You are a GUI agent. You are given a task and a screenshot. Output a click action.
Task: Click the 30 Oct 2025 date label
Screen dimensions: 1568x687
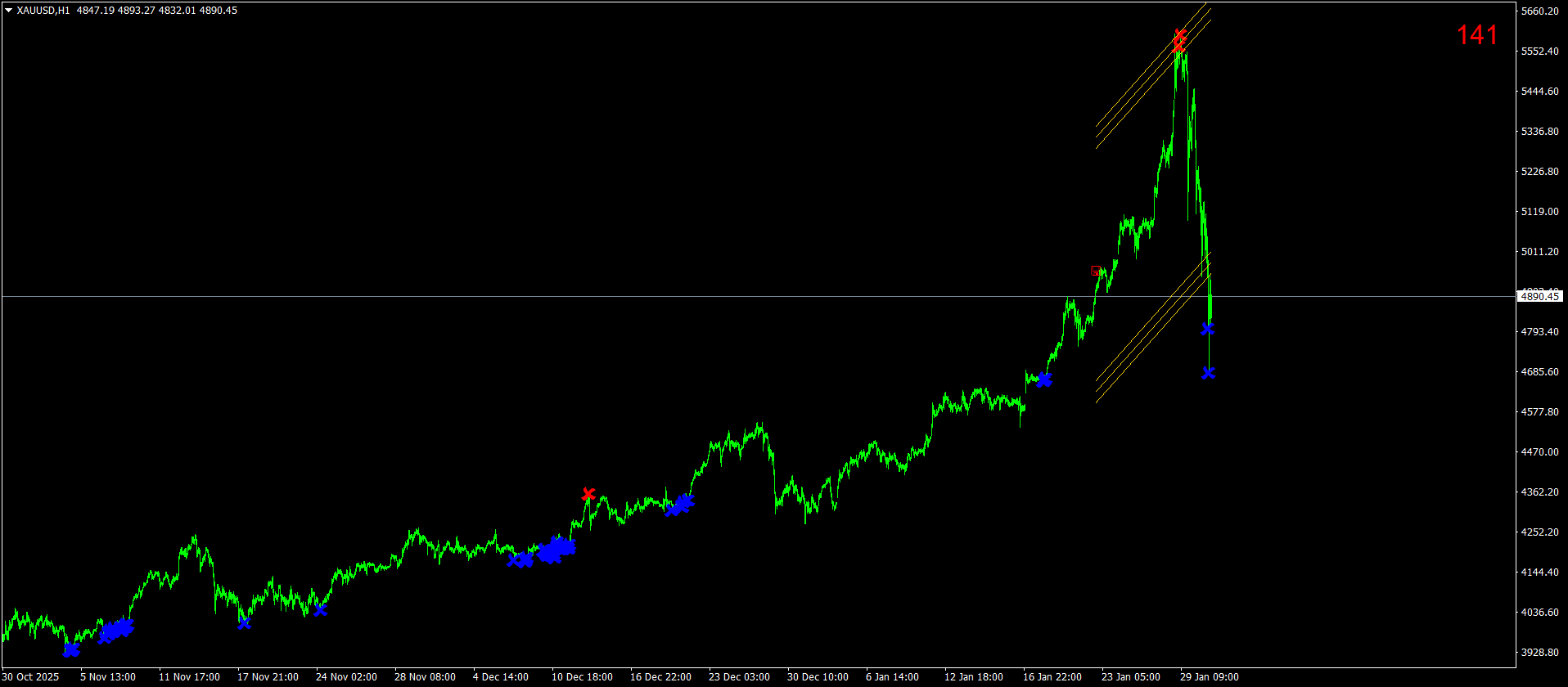pos(31,677)
